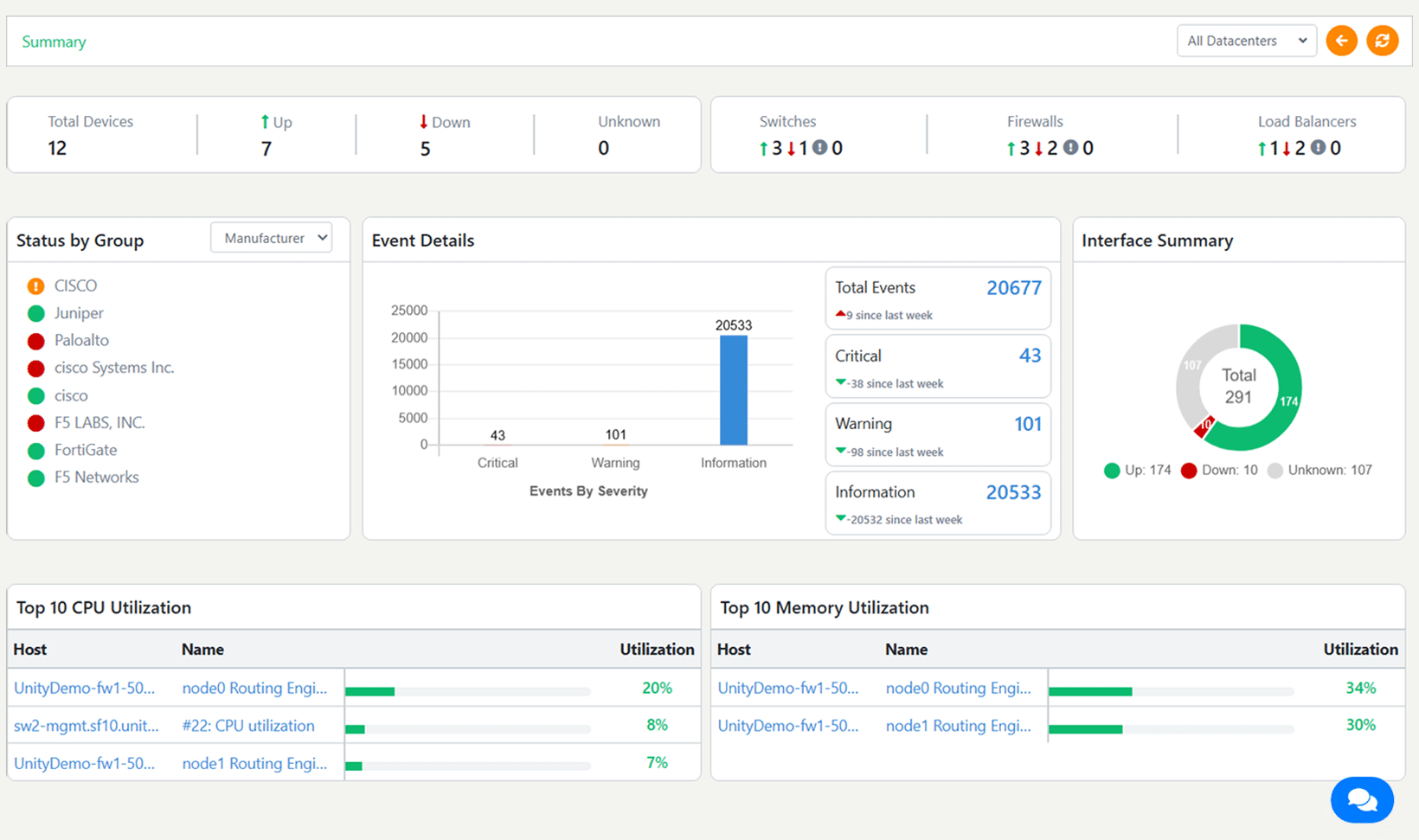Open sw2-mgmt.sf10.unit... host link

pyautogui.click(x=86, y=726)
